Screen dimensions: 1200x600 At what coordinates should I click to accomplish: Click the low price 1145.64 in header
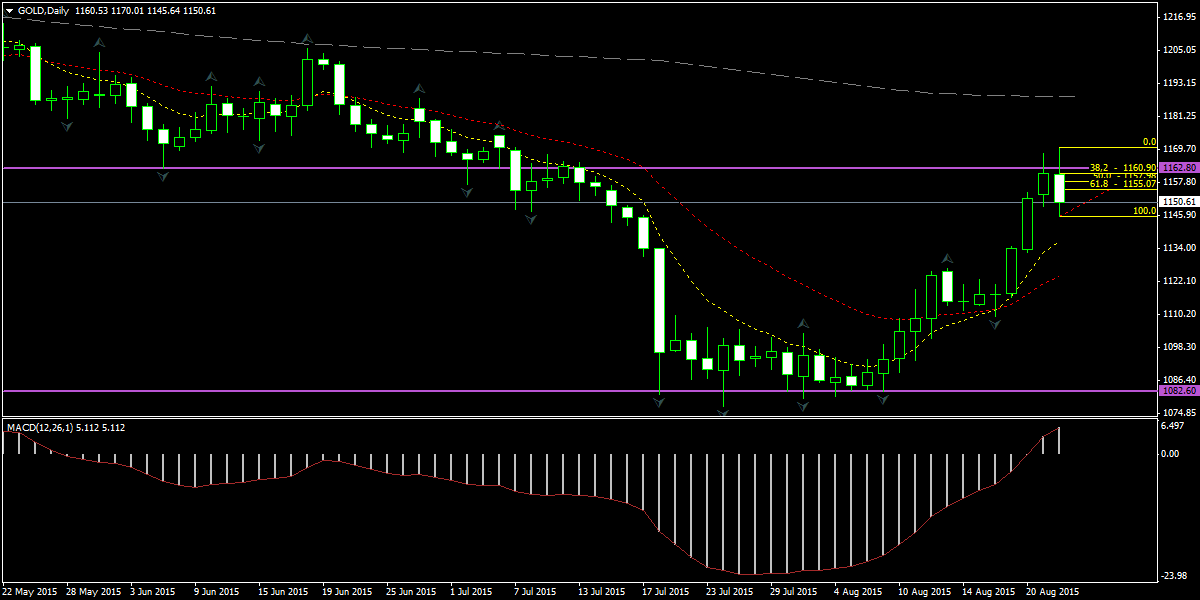[164, 10]
